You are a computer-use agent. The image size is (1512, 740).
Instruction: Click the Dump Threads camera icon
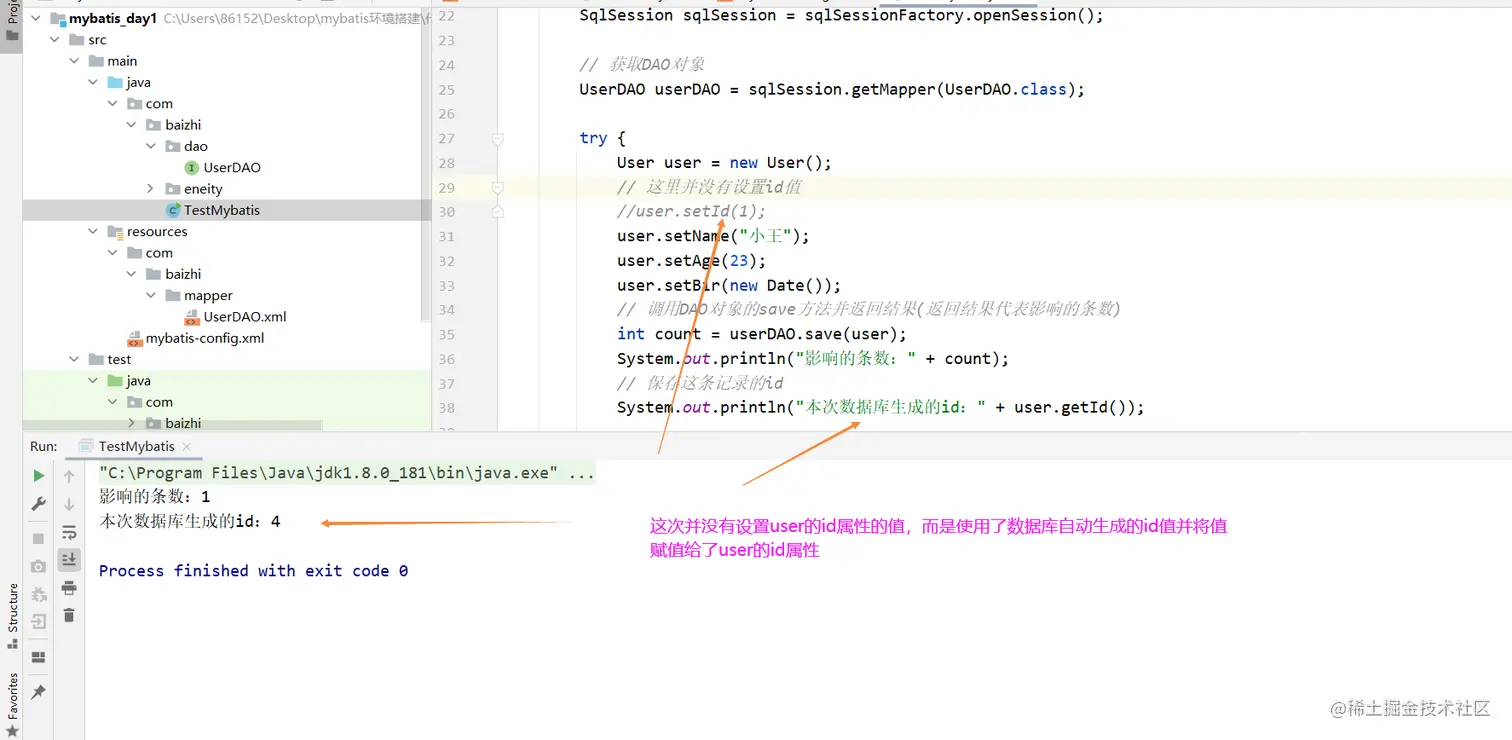coord(39,566)
